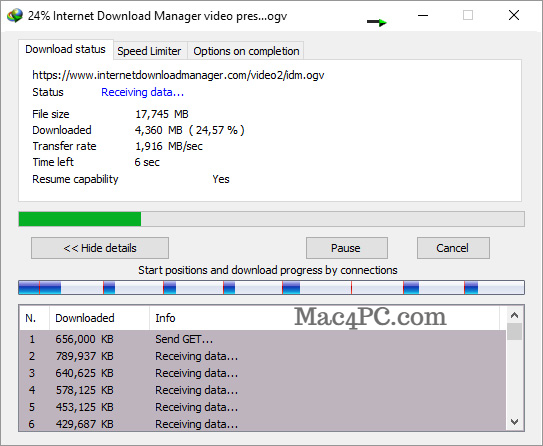Select connection row 789,937 KB
The height and width of the screenshot is (446, 543).
(263, 356)
